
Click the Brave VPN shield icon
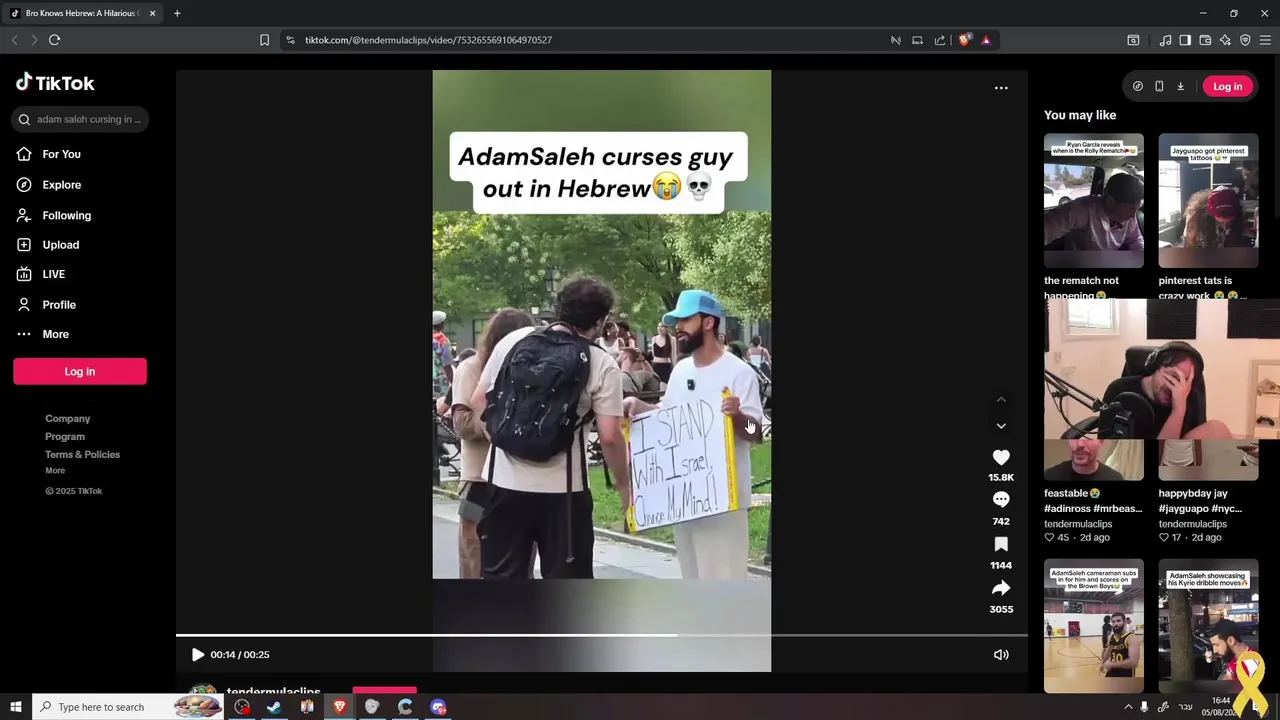(1245, 40)
